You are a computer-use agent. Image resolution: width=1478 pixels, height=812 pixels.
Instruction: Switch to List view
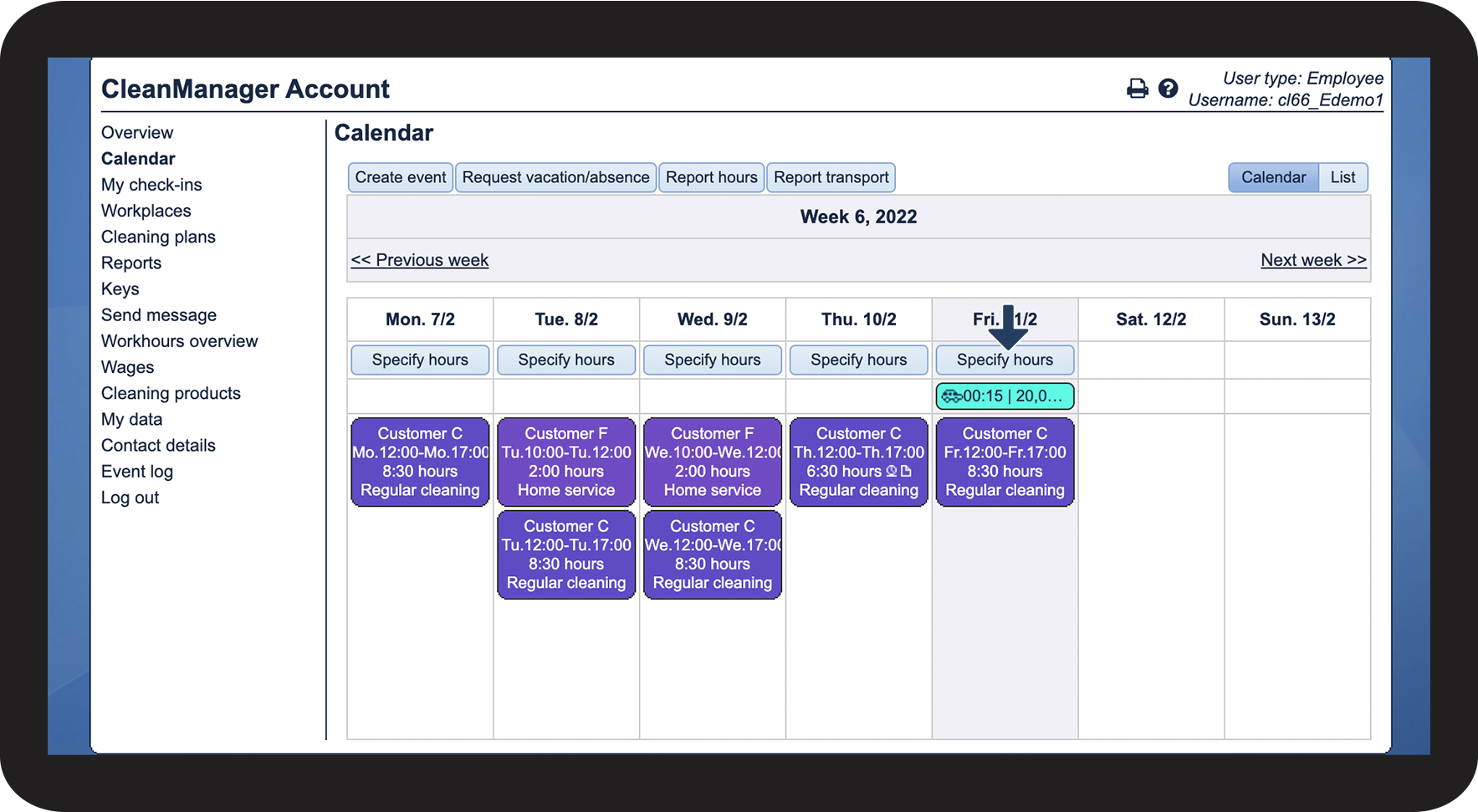1342,177
